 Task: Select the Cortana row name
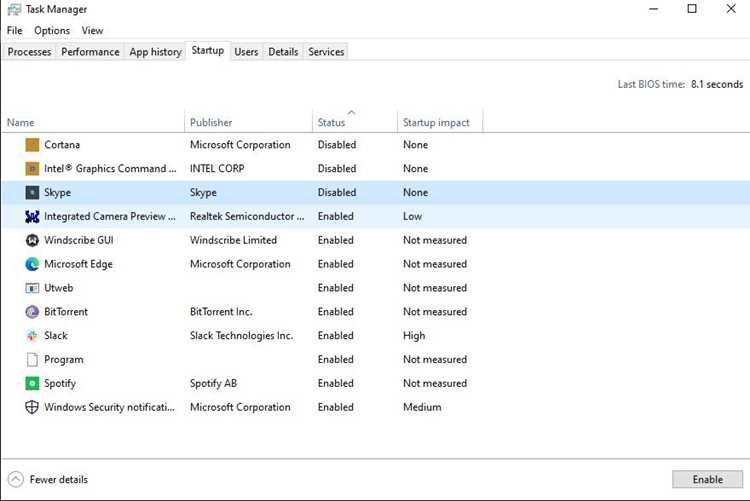[62, 145]
